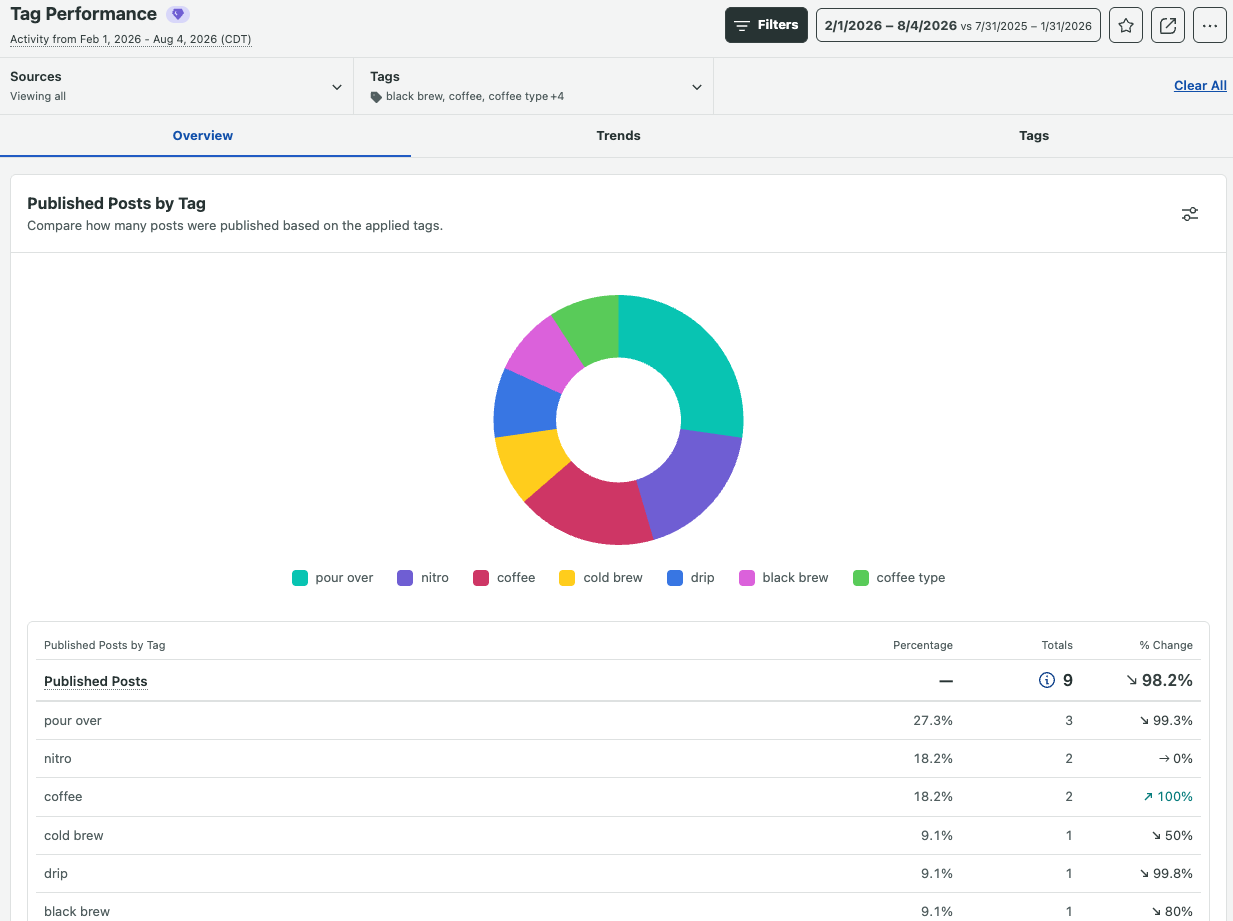Expand the Sources dropdown
Screen dimensions: 1233x921
pos(177,86)
